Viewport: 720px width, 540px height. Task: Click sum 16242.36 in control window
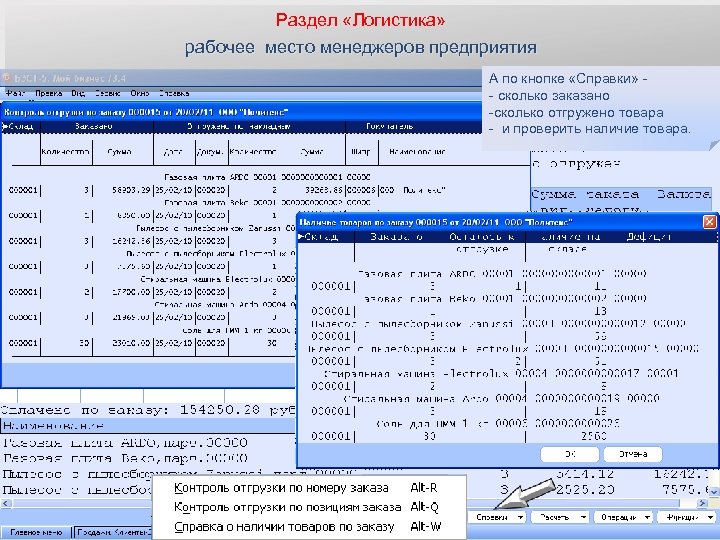[x=131, y=241]
